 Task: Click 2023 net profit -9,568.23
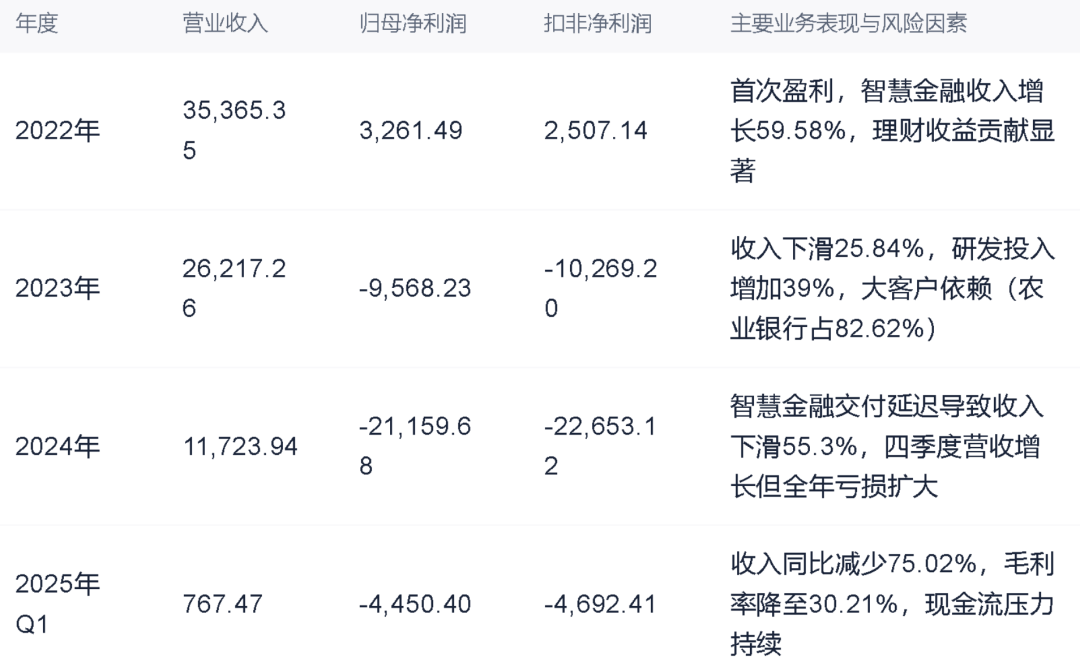click(414, 289)
